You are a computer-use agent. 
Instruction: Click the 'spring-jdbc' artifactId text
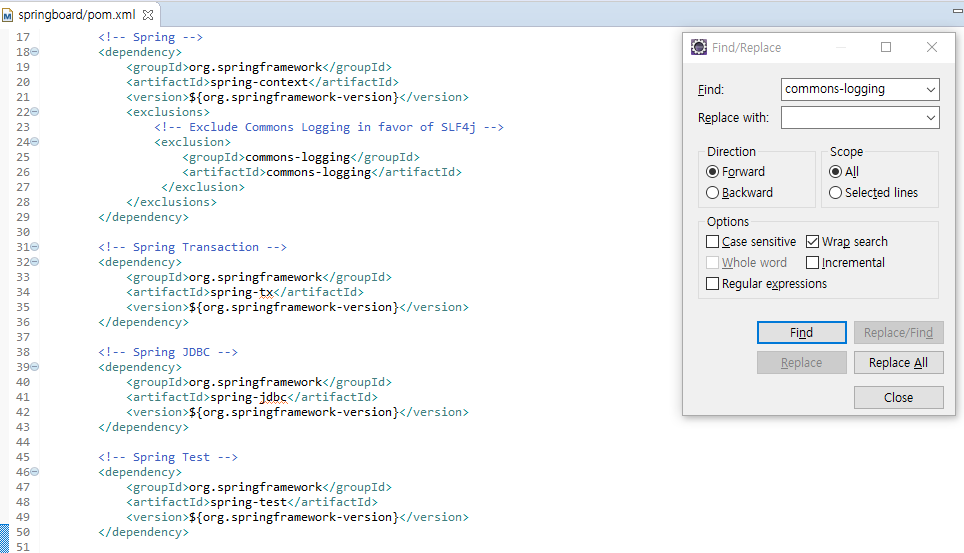click(248, 397)
